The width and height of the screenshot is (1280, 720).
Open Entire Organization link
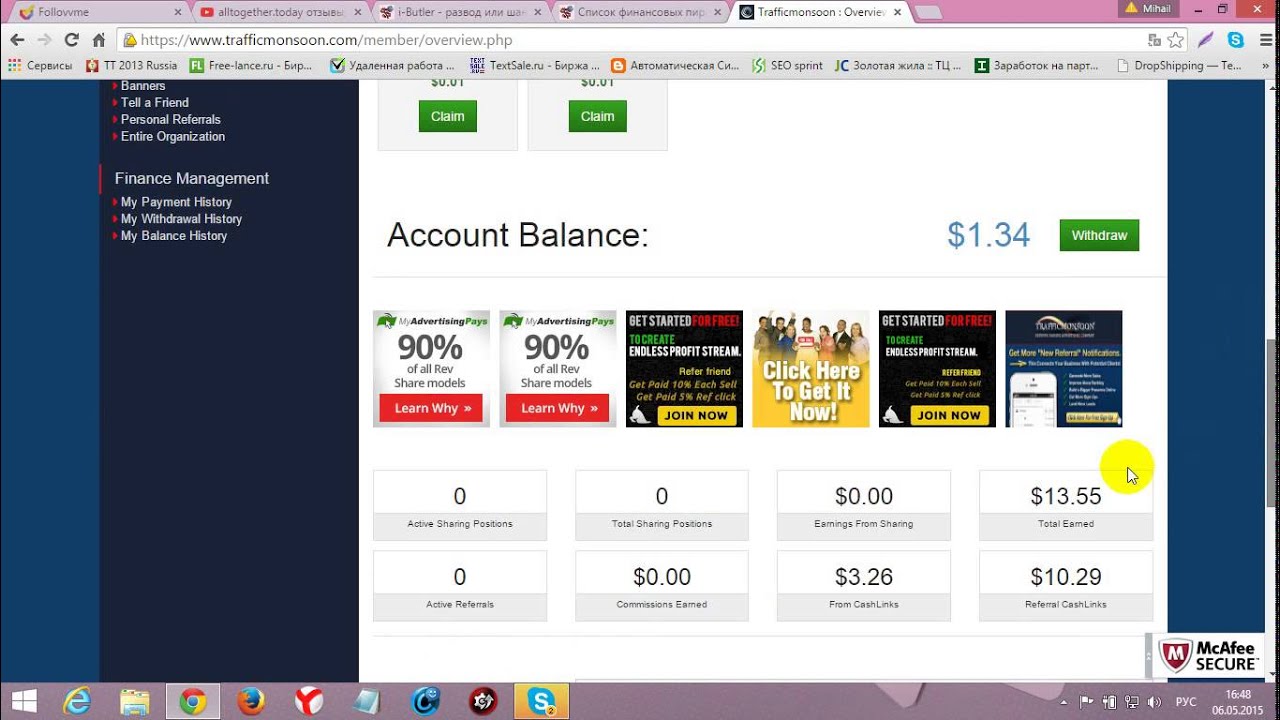(173, 136)
